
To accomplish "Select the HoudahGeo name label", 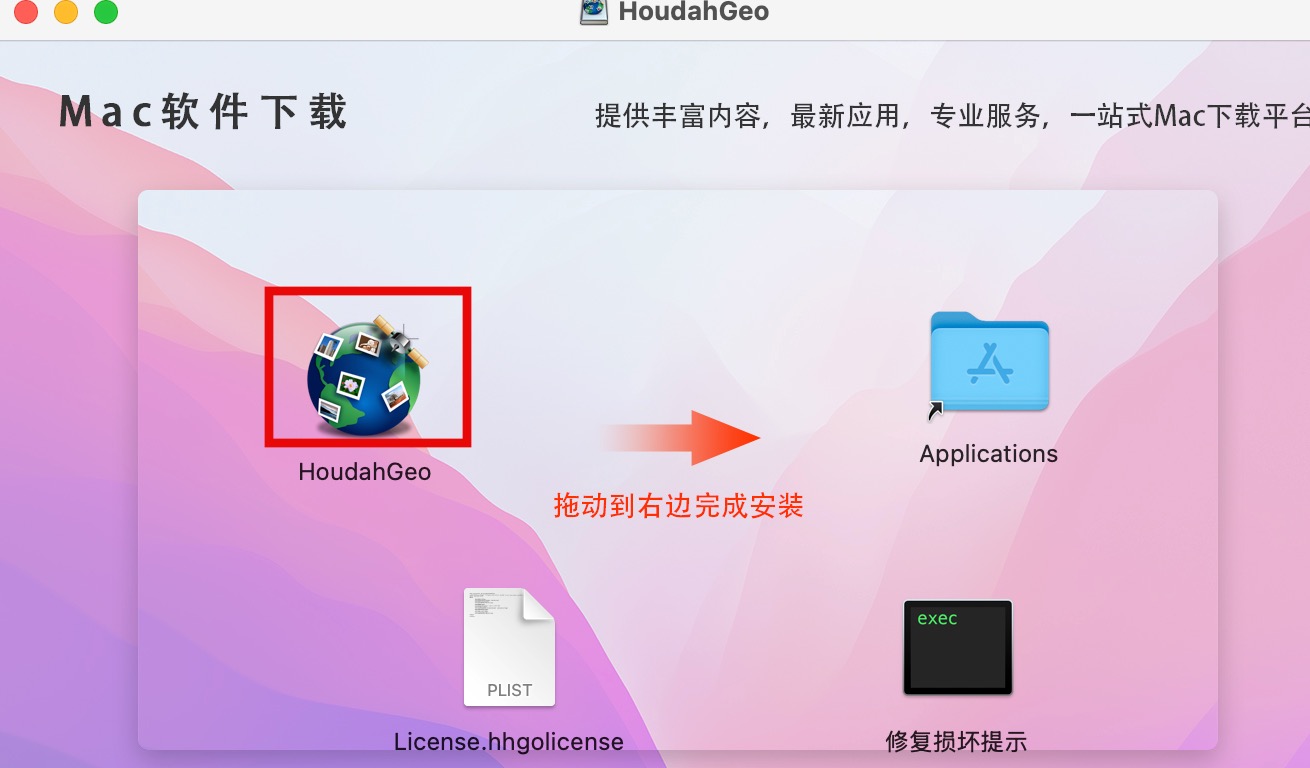I will 365,471.
